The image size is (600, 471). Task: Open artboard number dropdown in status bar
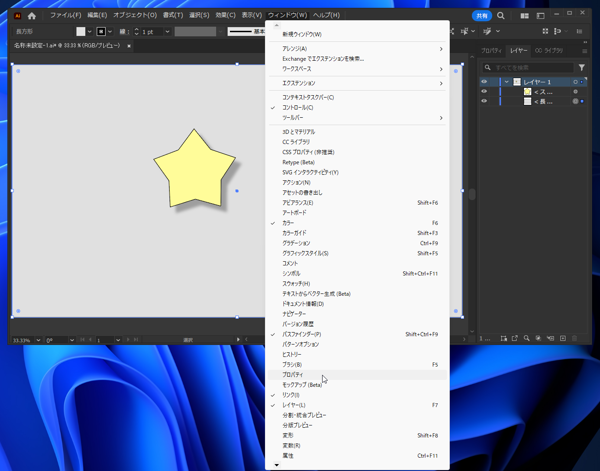[118, 340]
